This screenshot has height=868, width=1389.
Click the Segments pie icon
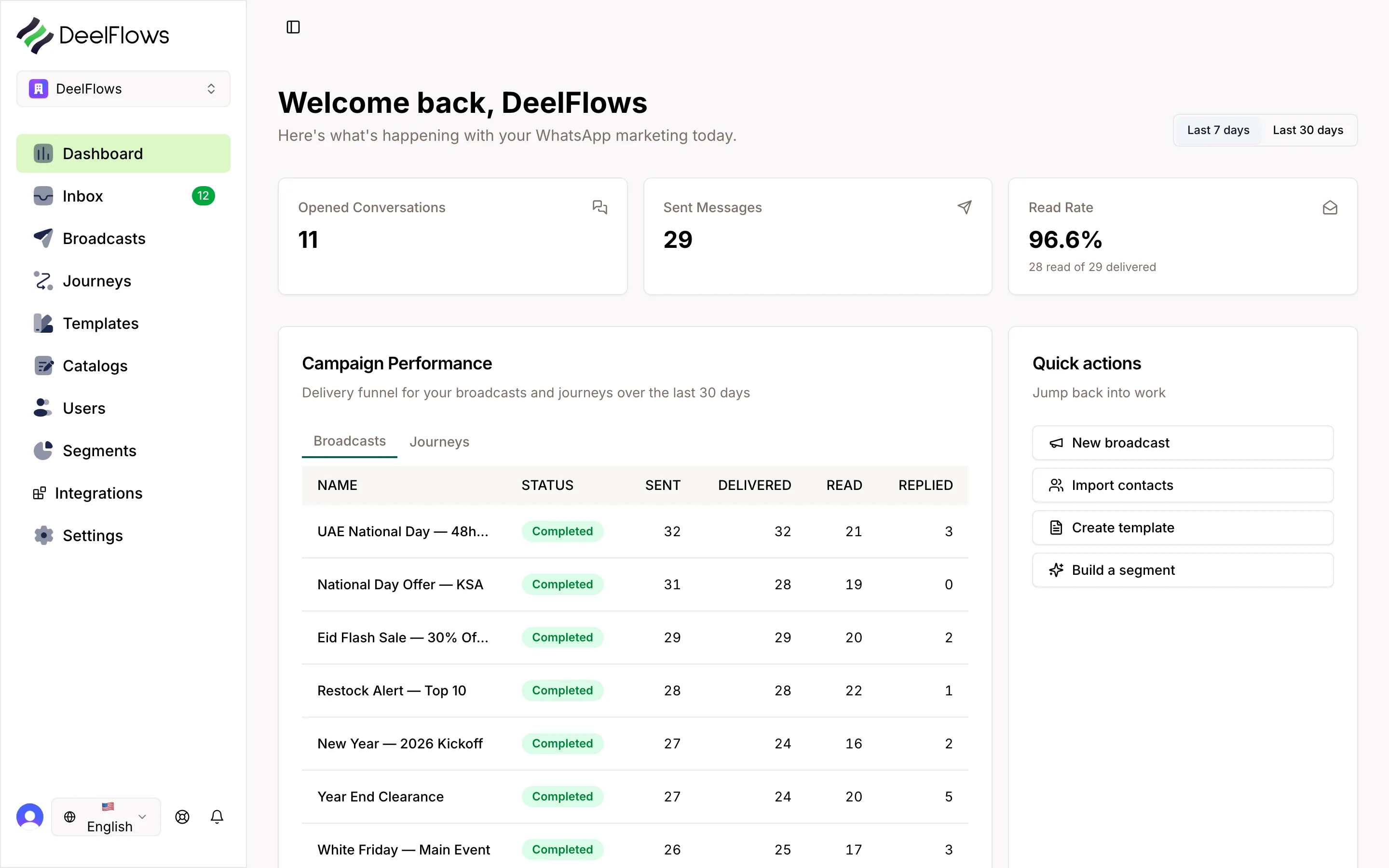coord(43,451)
